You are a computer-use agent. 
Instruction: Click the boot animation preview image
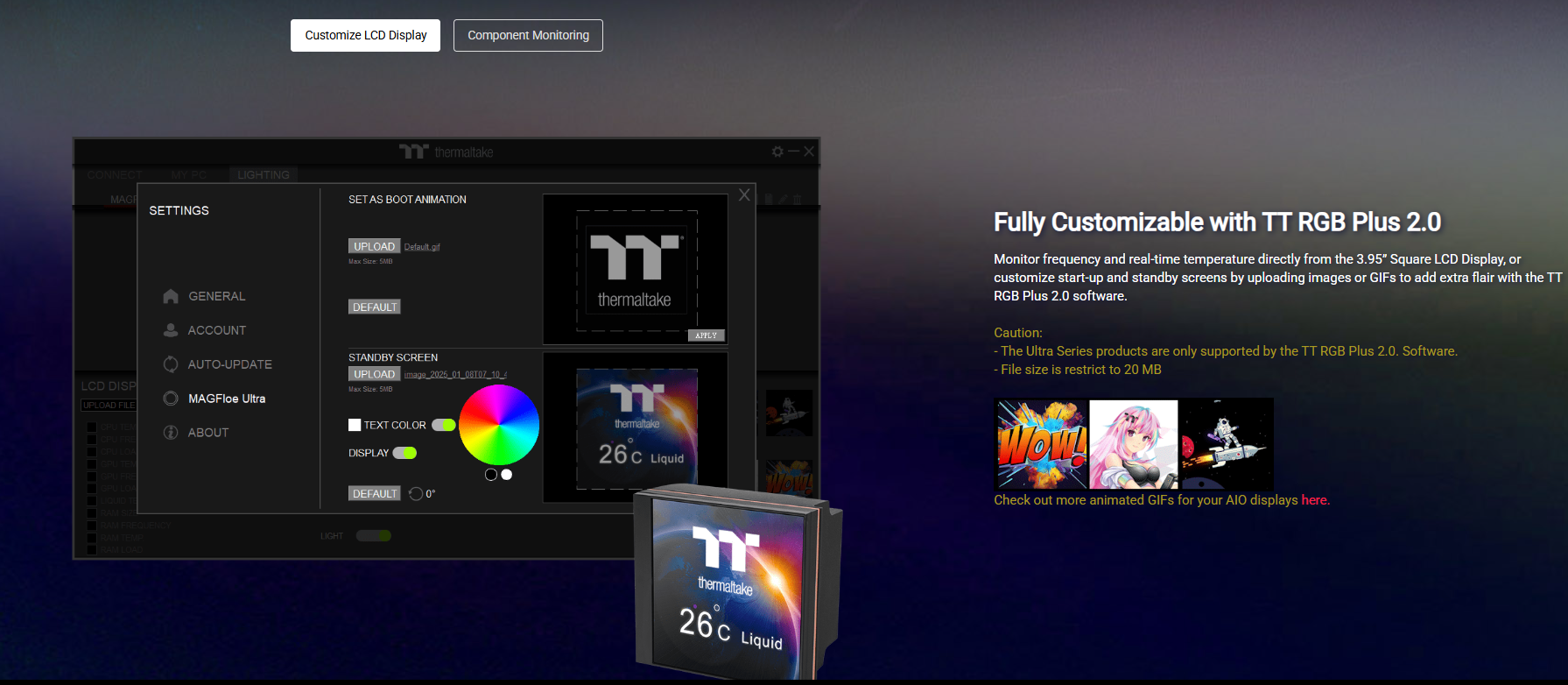[x=636, y=271]
